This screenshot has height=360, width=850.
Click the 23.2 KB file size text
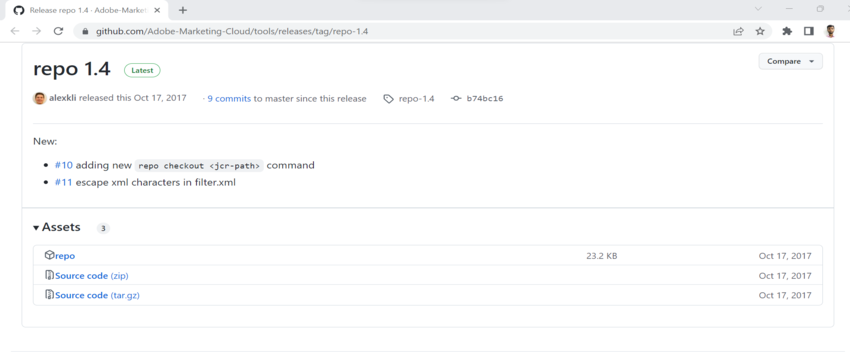click(x=601, y=256)
